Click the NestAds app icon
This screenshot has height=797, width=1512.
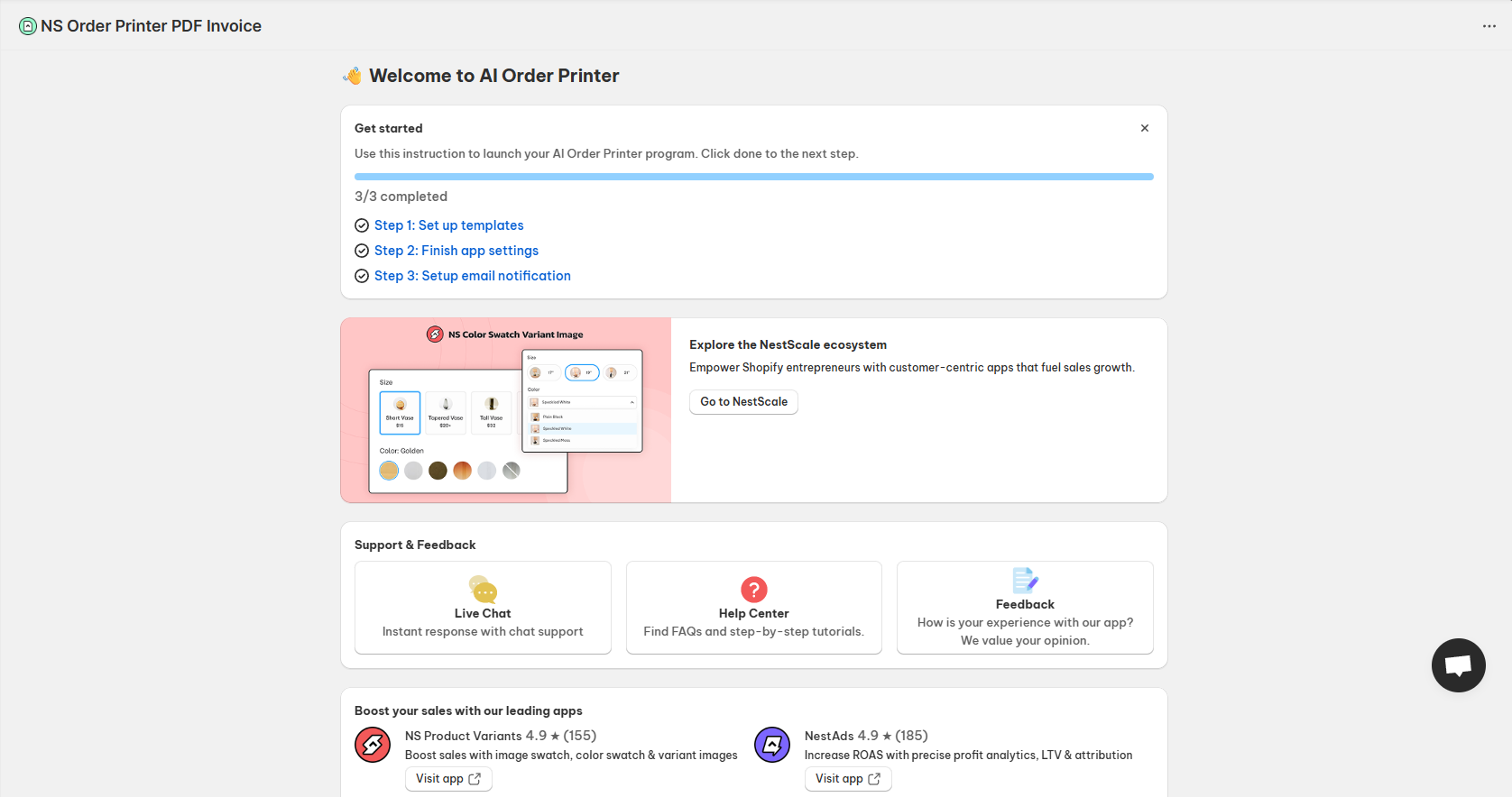[x=772, y=745]
